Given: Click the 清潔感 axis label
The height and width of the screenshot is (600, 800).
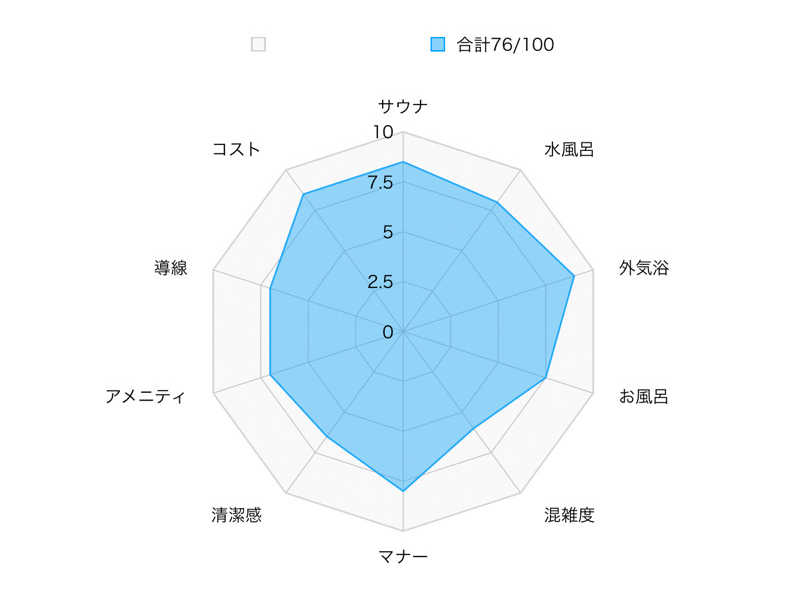Looking at the screenshot, I should pos(236,515).
